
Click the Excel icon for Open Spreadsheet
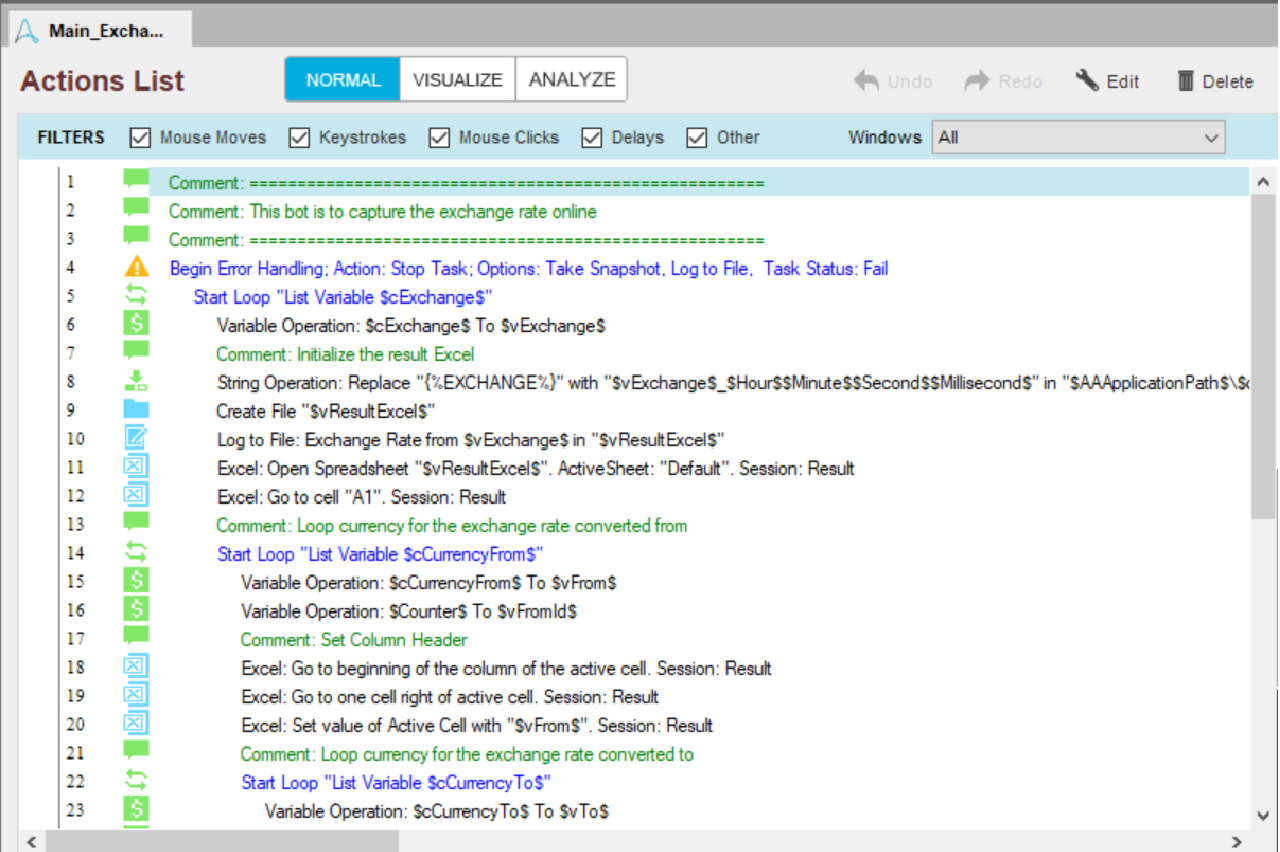coord(136,467)
